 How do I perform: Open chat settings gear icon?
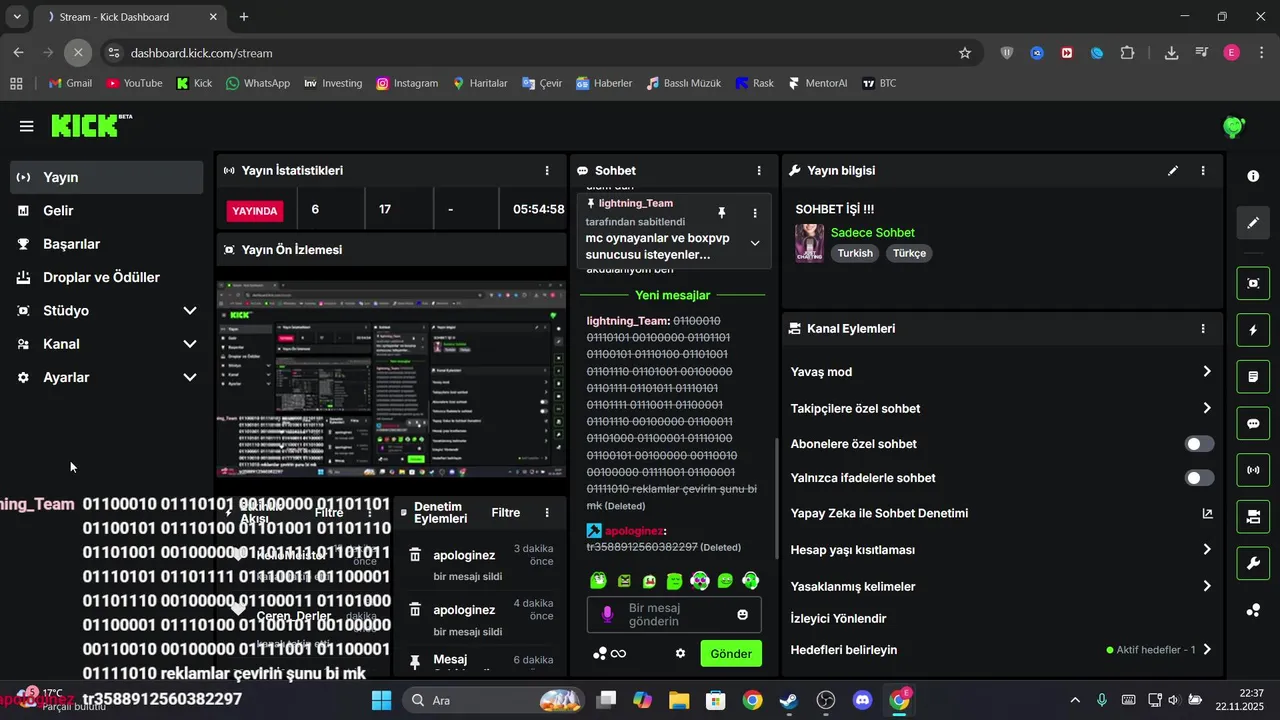point(680,654)
